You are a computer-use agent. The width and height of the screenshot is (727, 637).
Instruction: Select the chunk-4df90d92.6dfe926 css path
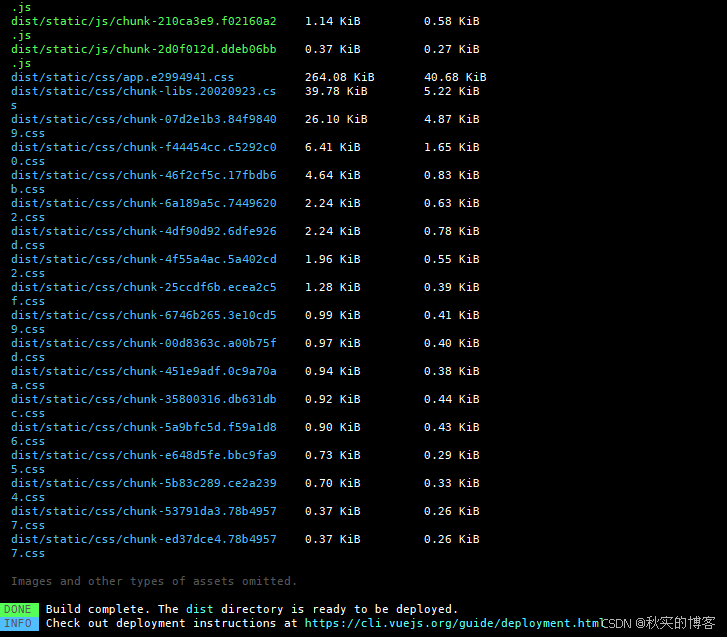click(x=144, y=231)
